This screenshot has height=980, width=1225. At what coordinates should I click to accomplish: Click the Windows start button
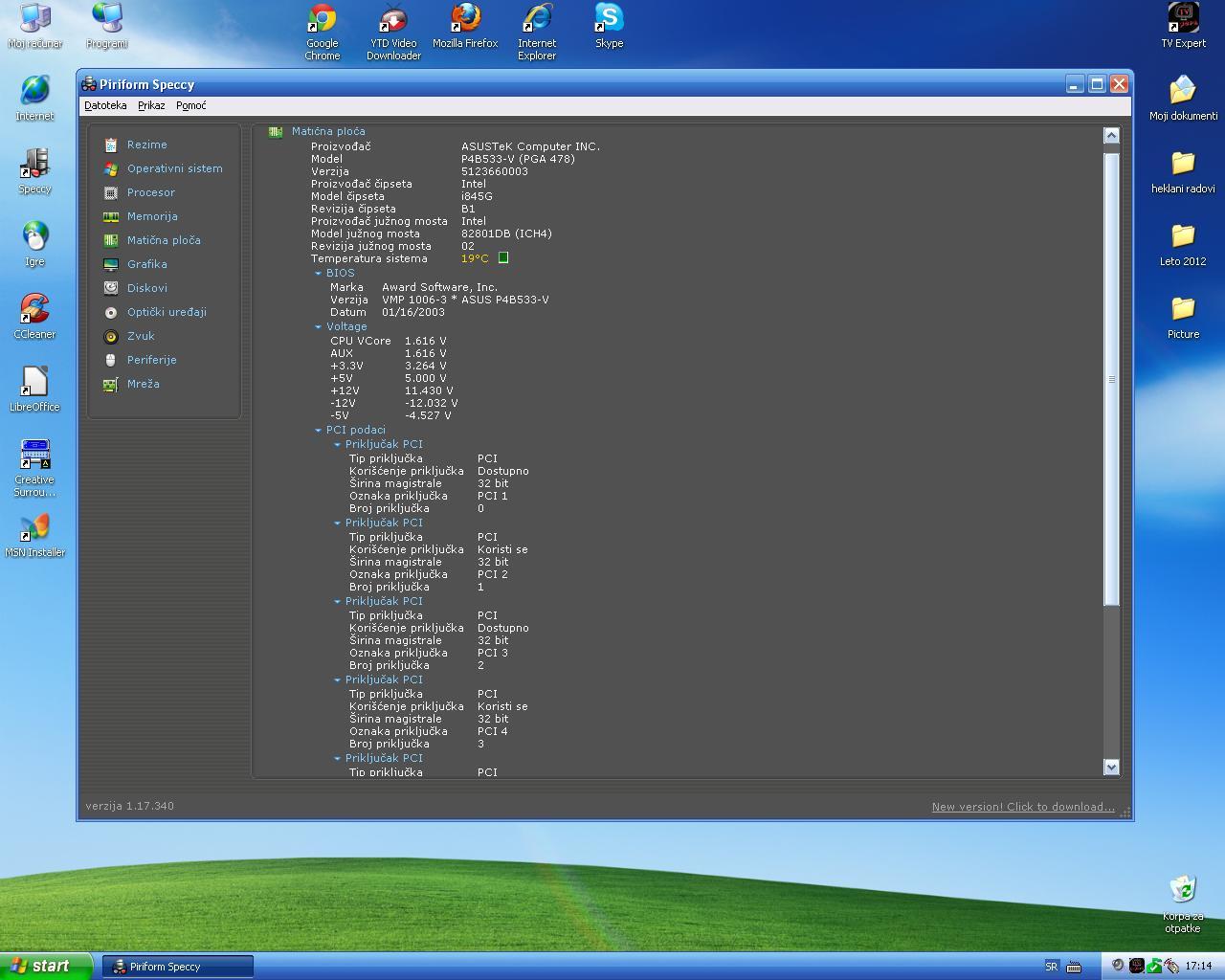point(45,966)
